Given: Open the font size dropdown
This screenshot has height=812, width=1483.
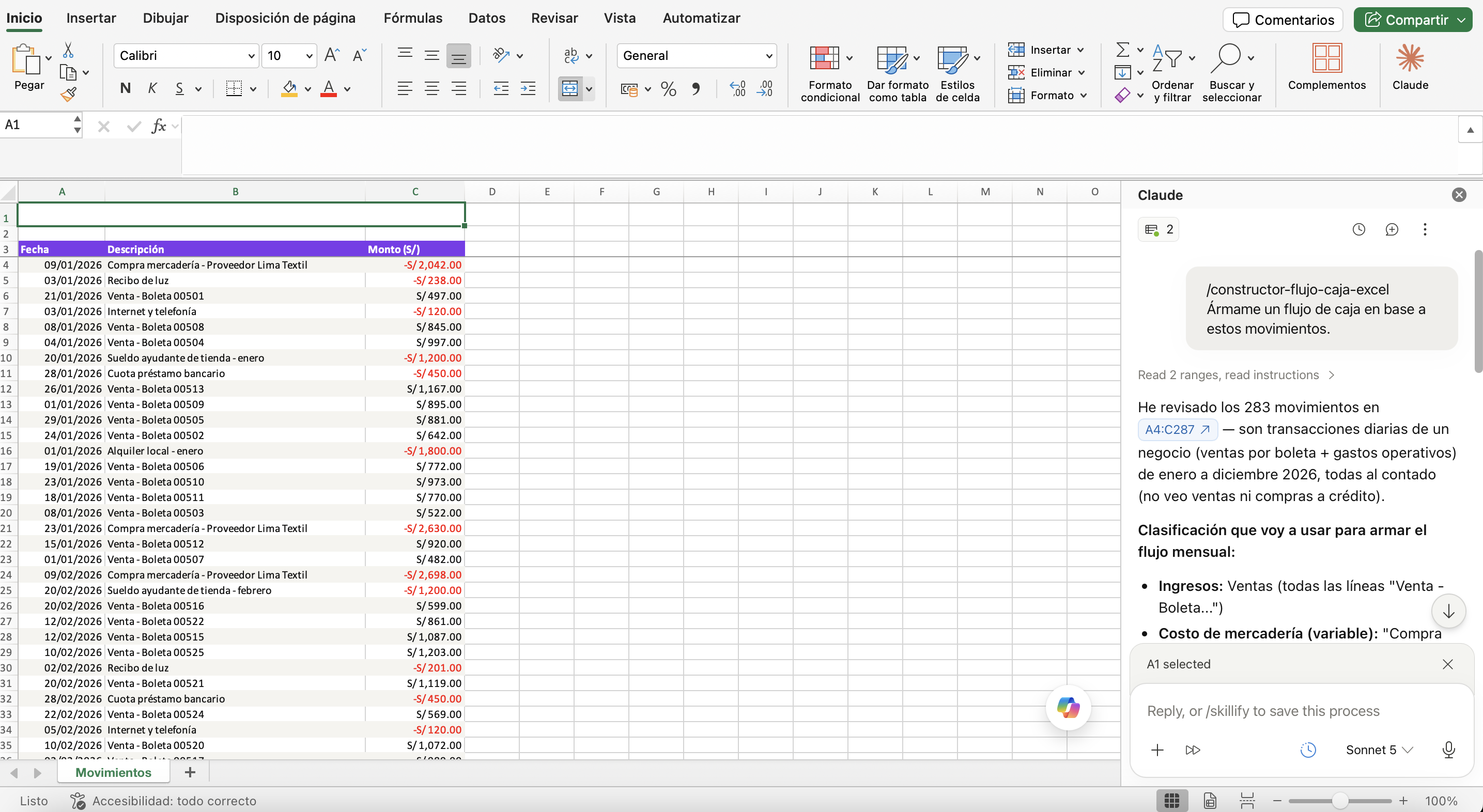Looking at the screenshot, I should click(309, 56).
